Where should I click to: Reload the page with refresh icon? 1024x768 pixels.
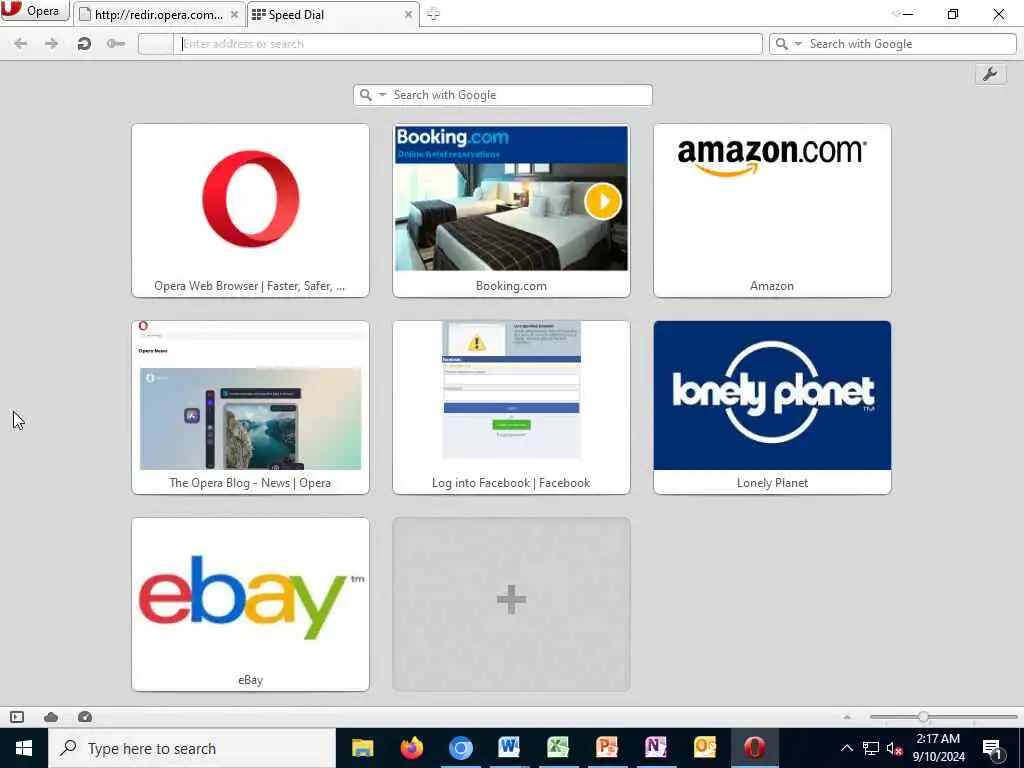pyautogui.click(x=84, y=44)
